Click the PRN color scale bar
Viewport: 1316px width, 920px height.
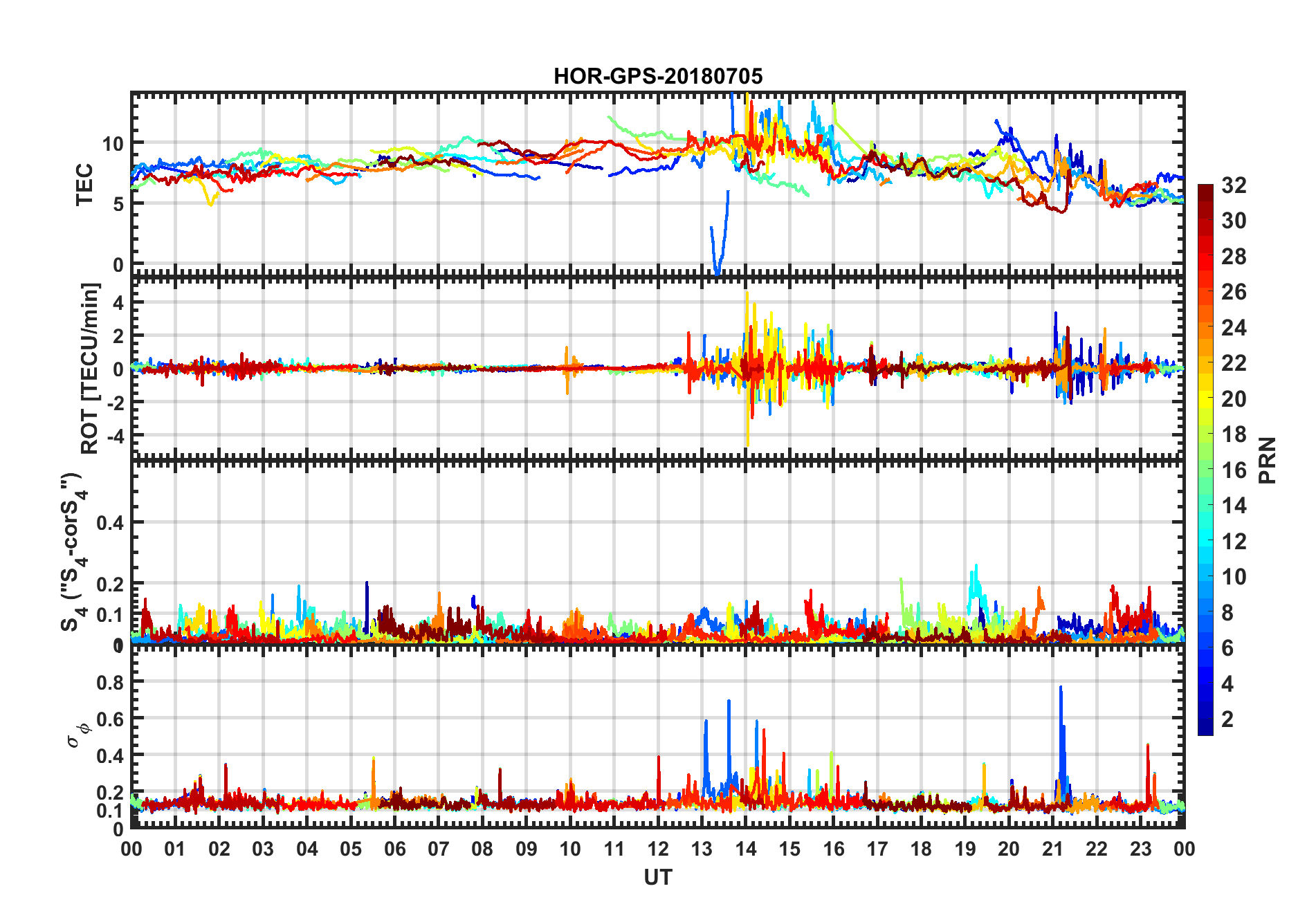click(1205, 459)
